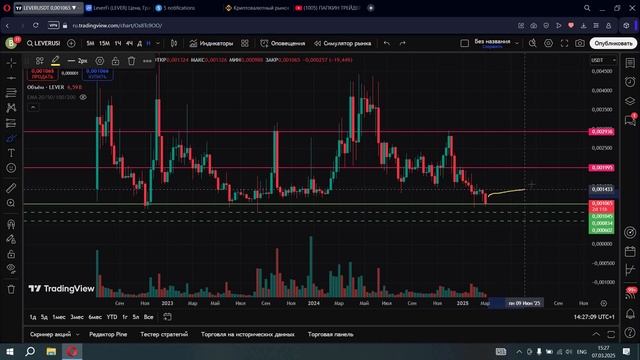Open the USDT currency dropdown
Screen dimensions: 640x360
point(604,60)
